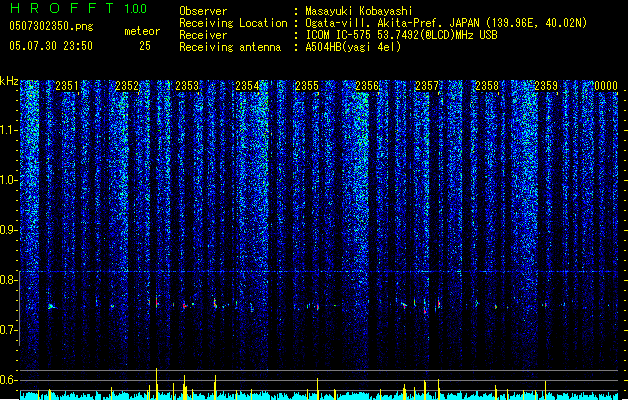Click the 0.6 frequency axis label
Screen dimensions: 629x400
[9, 380]
